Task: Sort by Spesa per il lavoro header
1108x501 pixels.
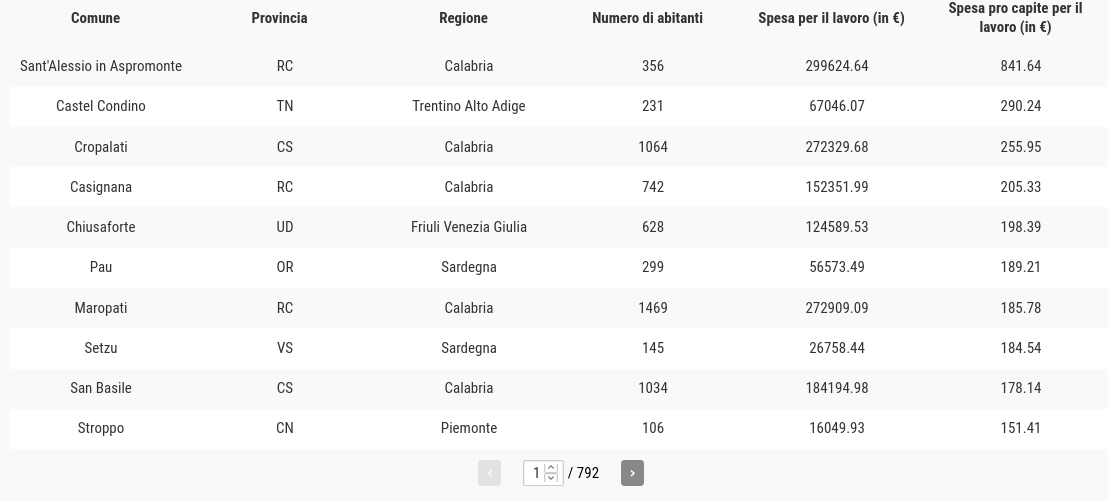Action: pos(831,18)
